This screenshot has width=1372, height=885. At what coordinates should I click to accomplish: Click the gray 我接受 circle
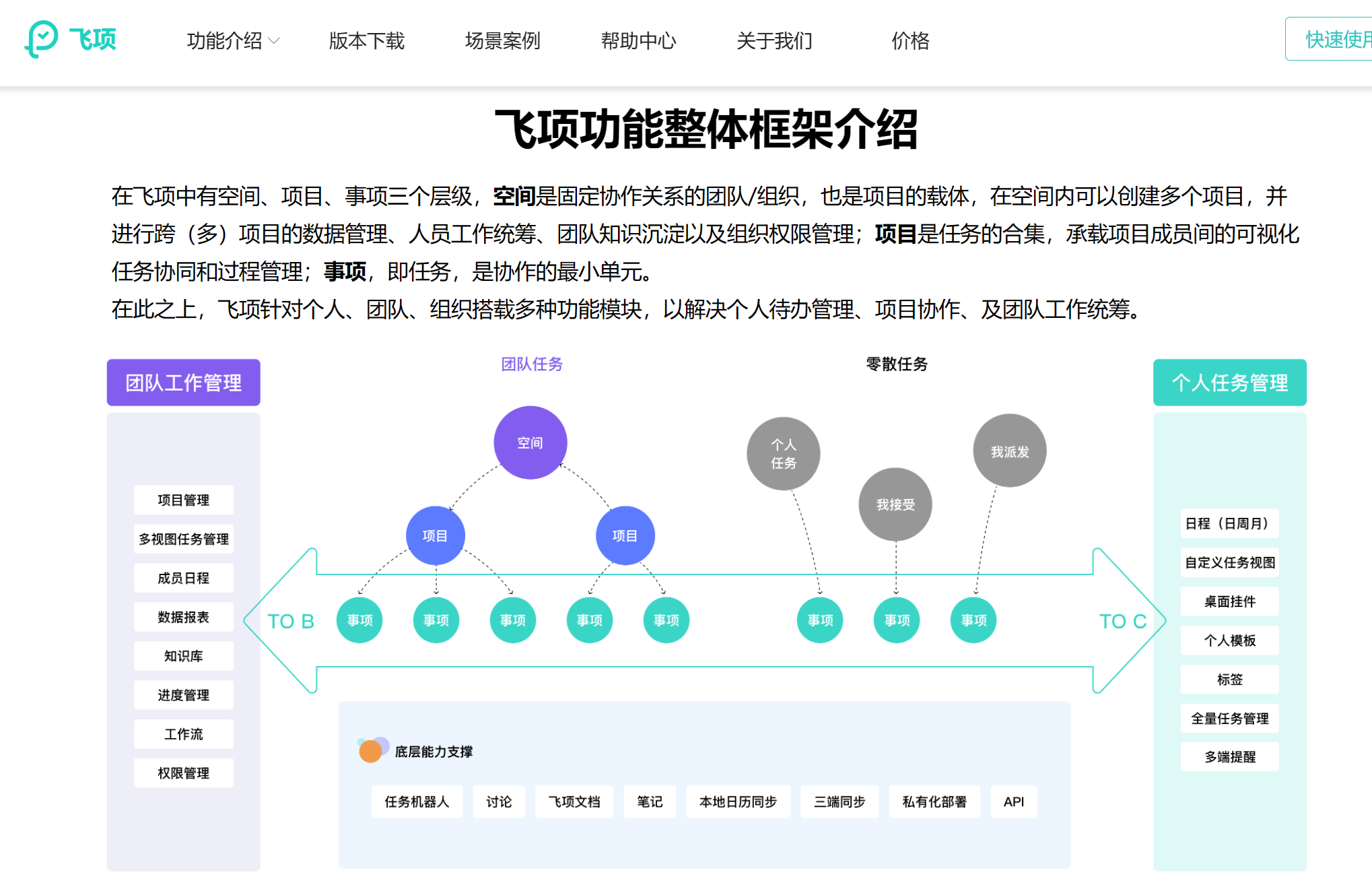[895, 504]
